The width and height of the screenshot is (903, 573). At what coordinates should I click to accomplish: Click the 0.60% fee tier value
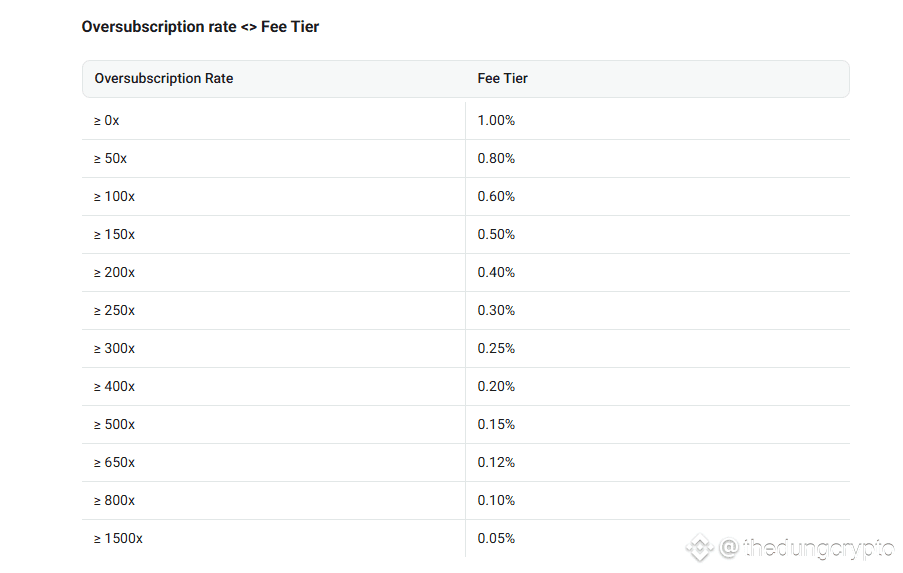tap(496, 196)
